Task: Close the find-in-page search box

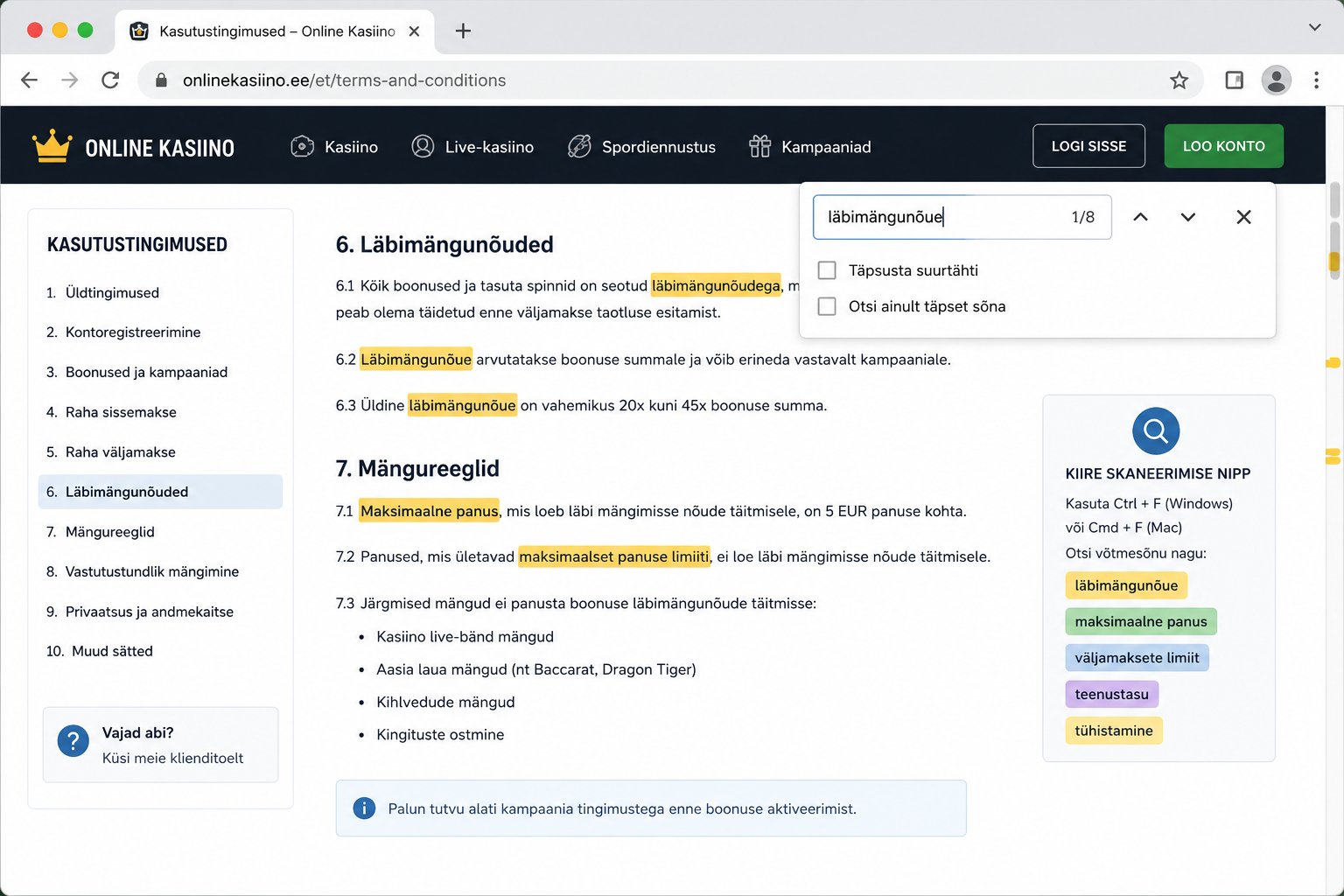Action: pos(1243,217)
